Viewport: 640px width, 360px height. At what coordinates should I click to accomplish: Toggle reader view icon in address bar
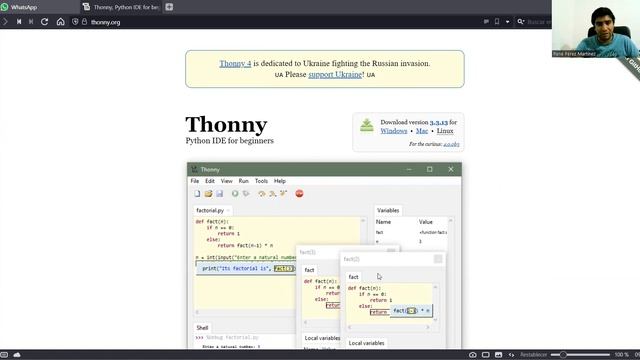point(486,22)
